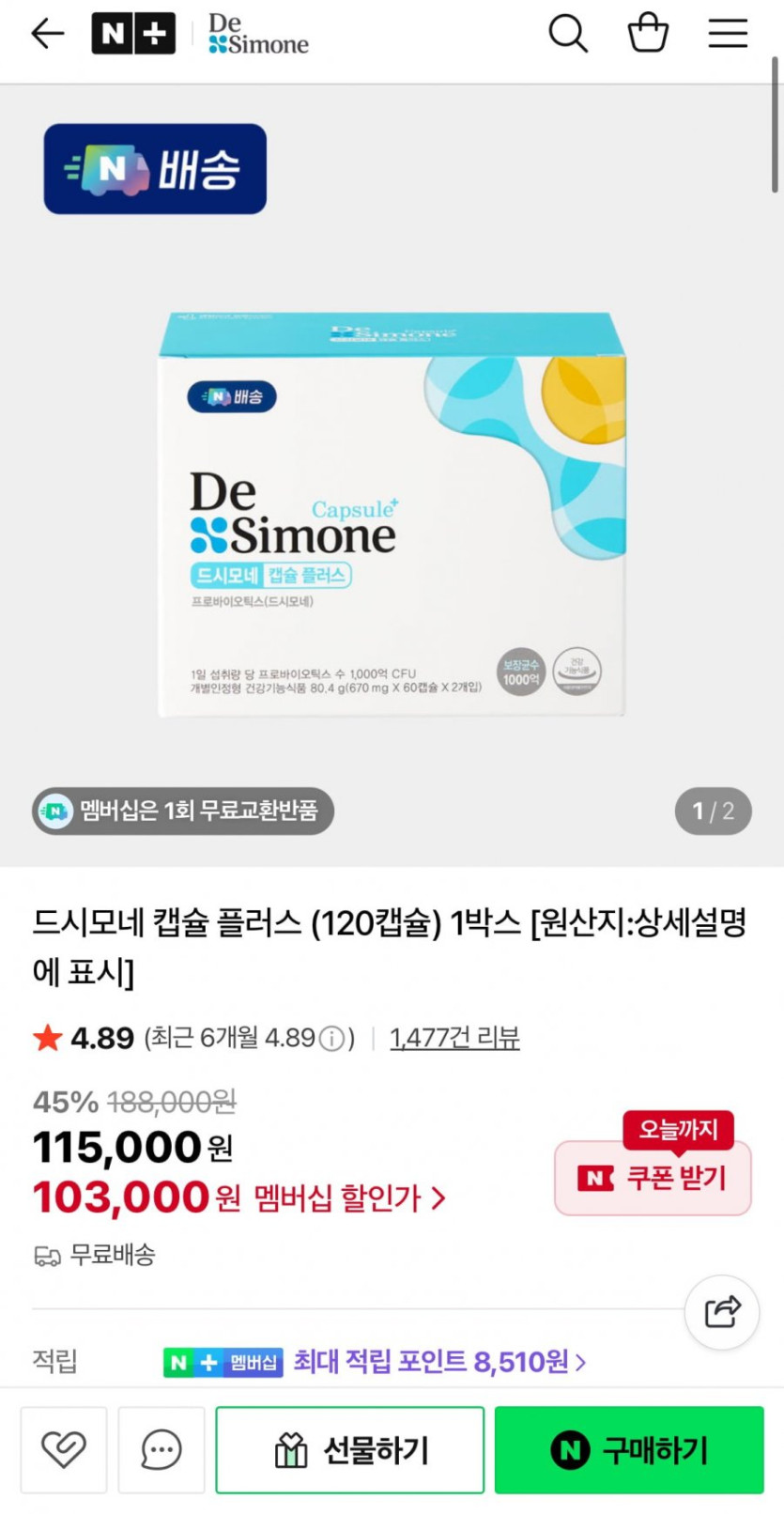
Task: Open the 1,477건 리뷰 link
Action: pos(454,1038)
